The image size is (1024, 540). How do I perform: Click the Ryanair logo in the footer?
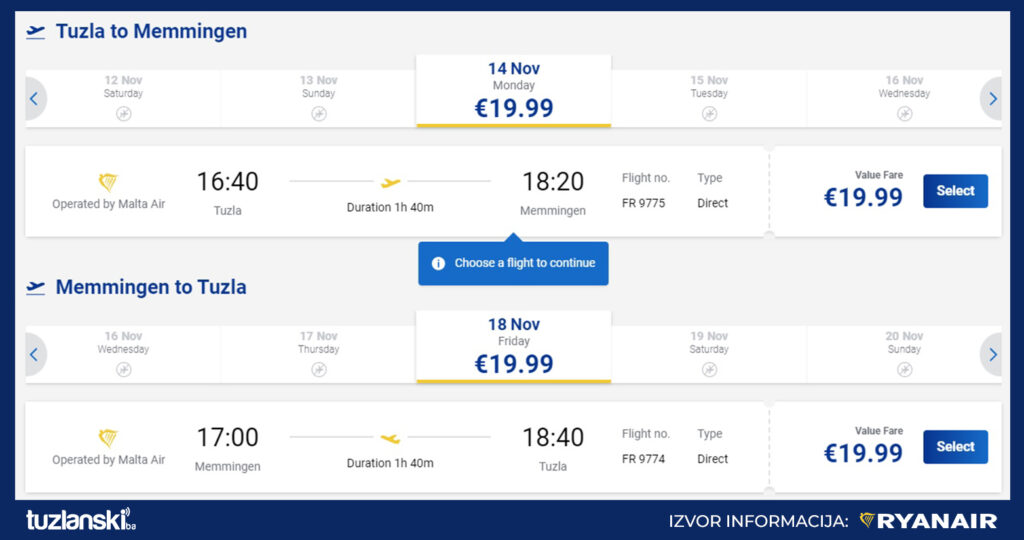(928, 520)
